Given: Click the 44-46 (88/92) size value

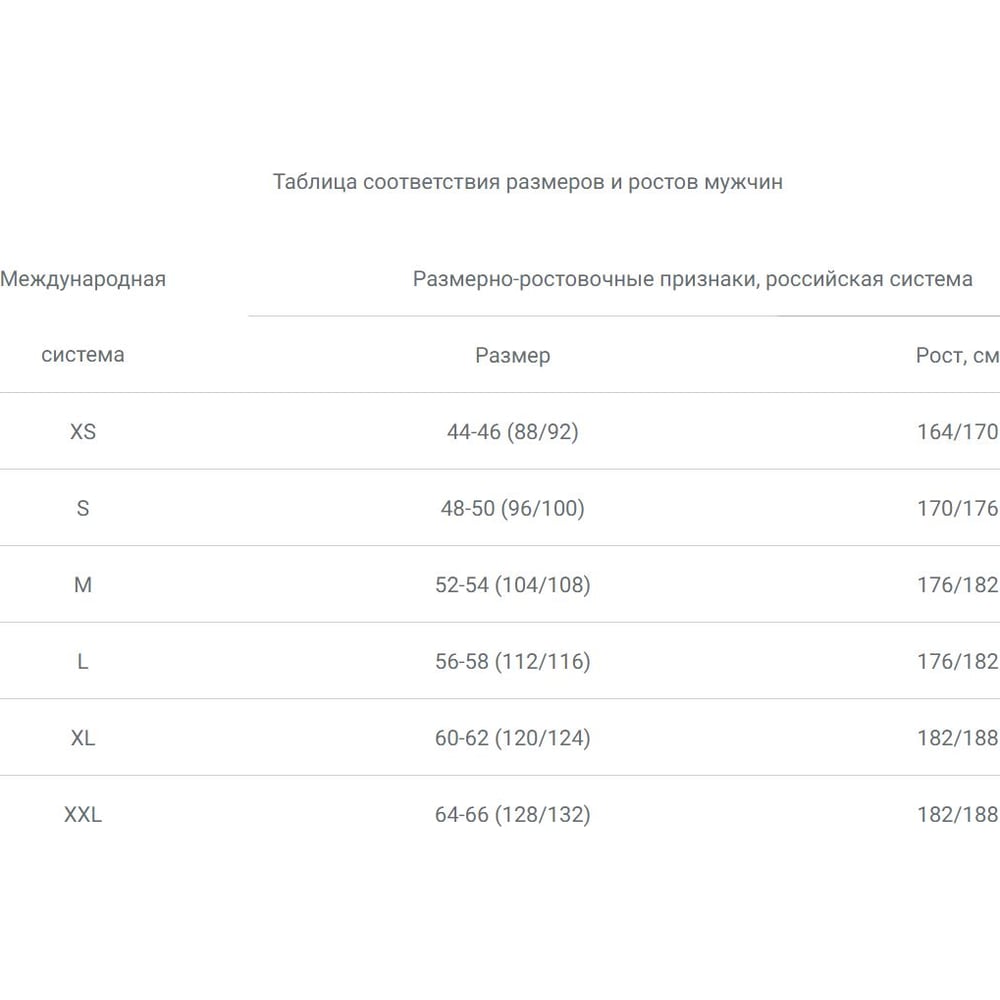Looking at the screenshot, I should (x=512, y=432).
